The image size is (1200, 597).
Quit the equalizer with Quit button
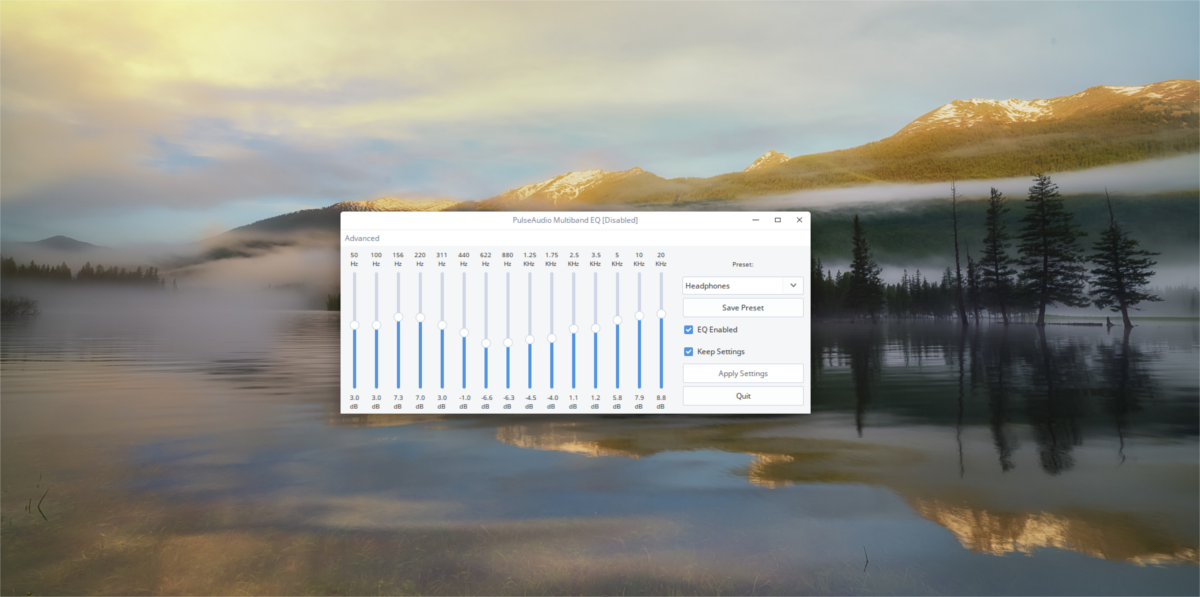point(743,395)
